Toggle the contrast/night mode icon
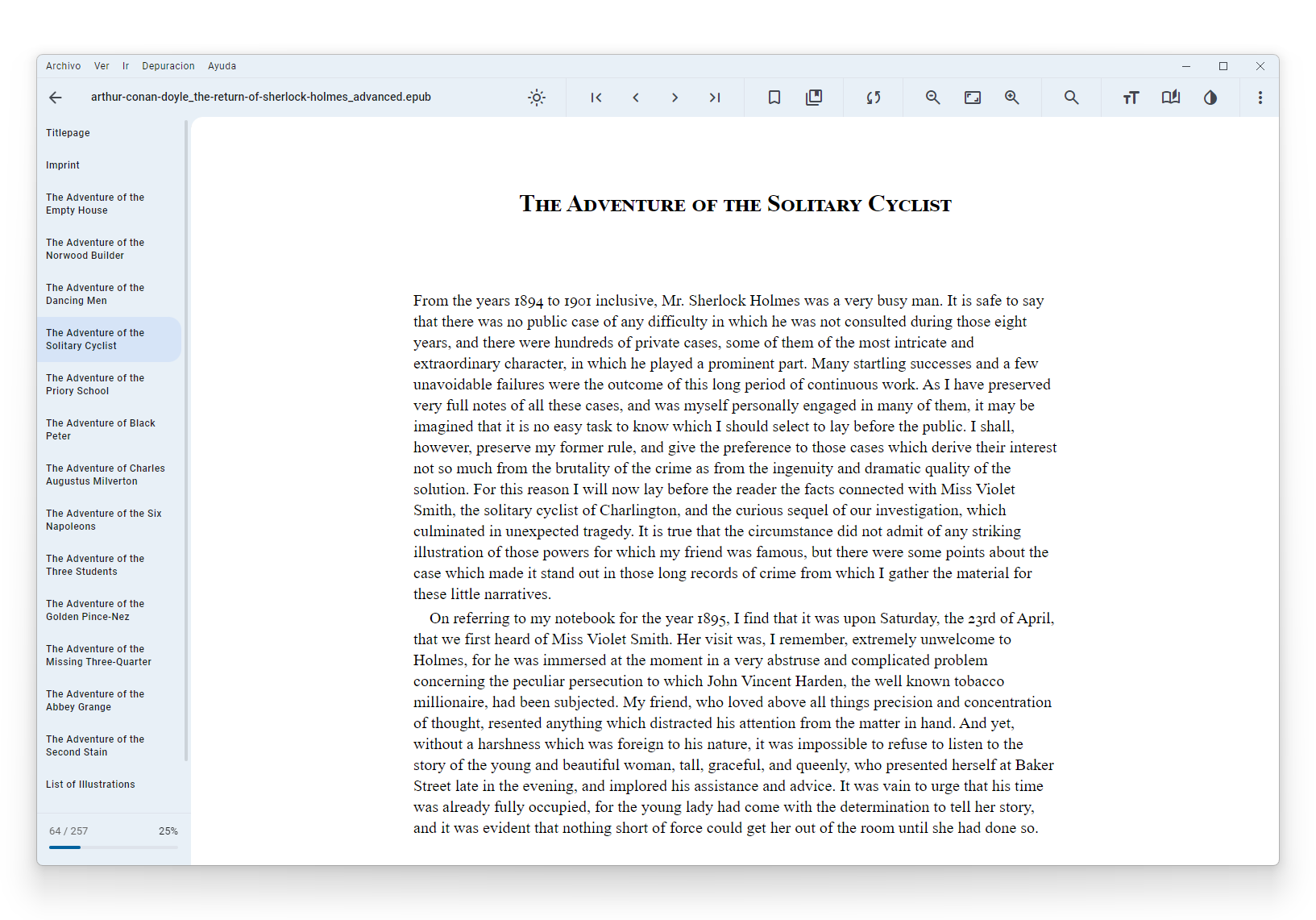 (x=1210, y=97)
